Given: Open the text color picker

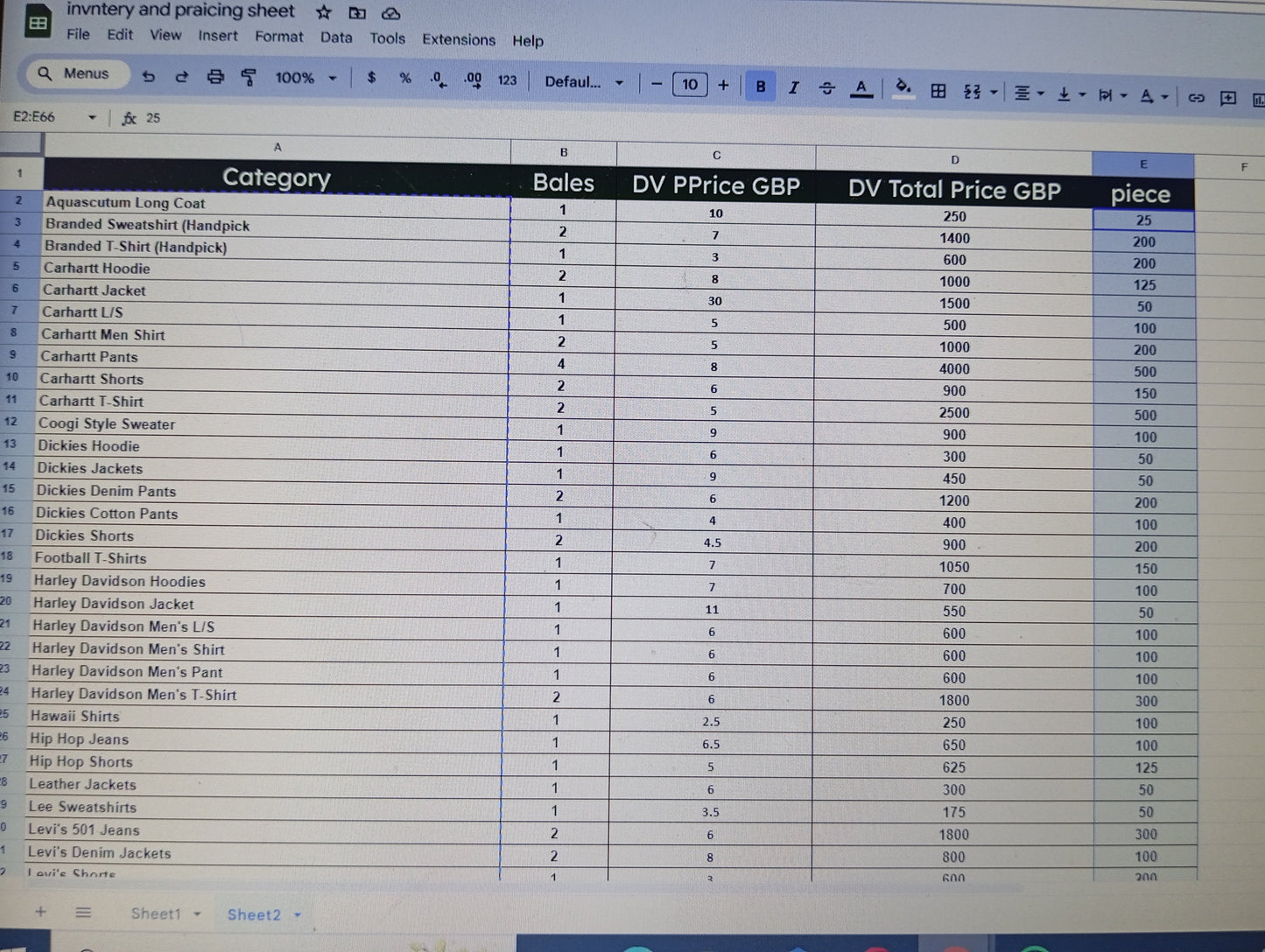Looking at the screenshot, I should 861,88.
